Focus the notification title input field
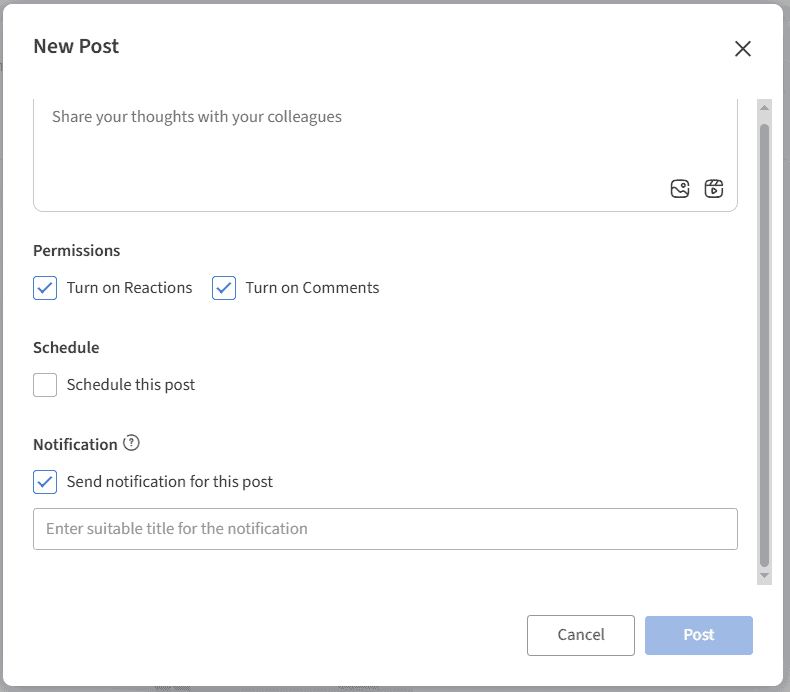This screenshot has width=790, height=692. (x=385, y=529)
